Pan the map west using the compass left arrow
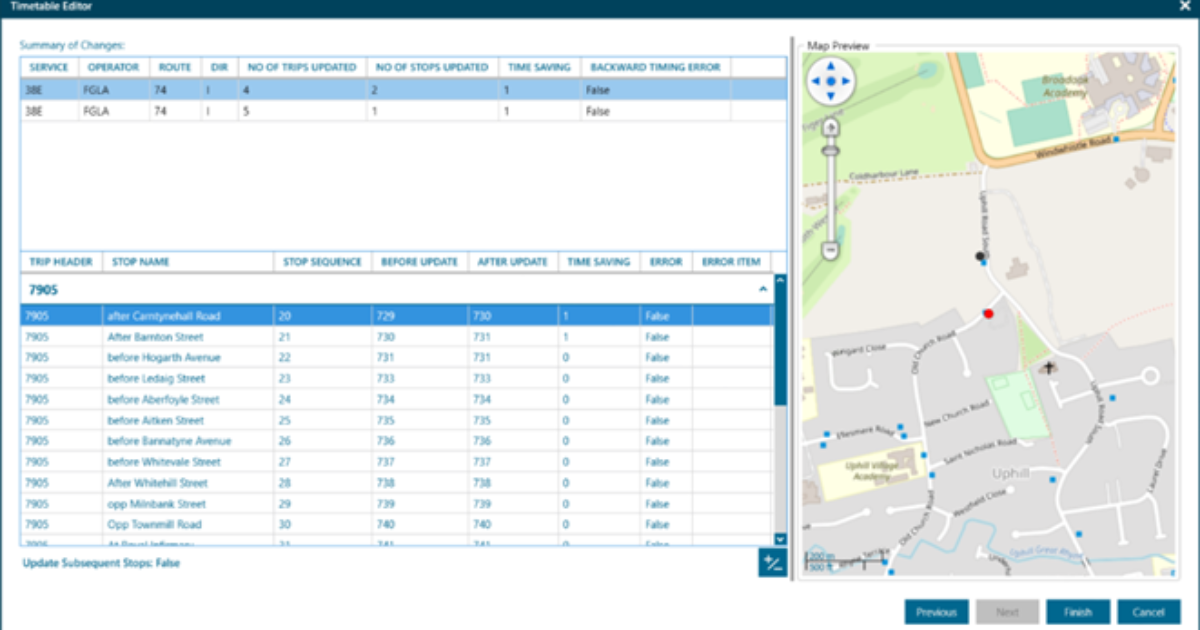Screen dimensions: 1200x630 [x=815, y=80]
